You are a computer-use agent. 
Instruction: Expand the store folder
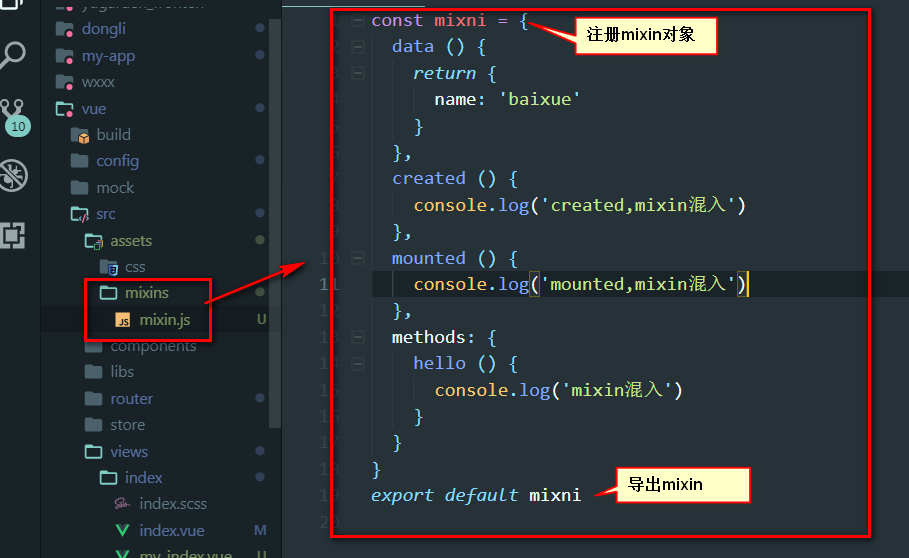click(128, 425)
